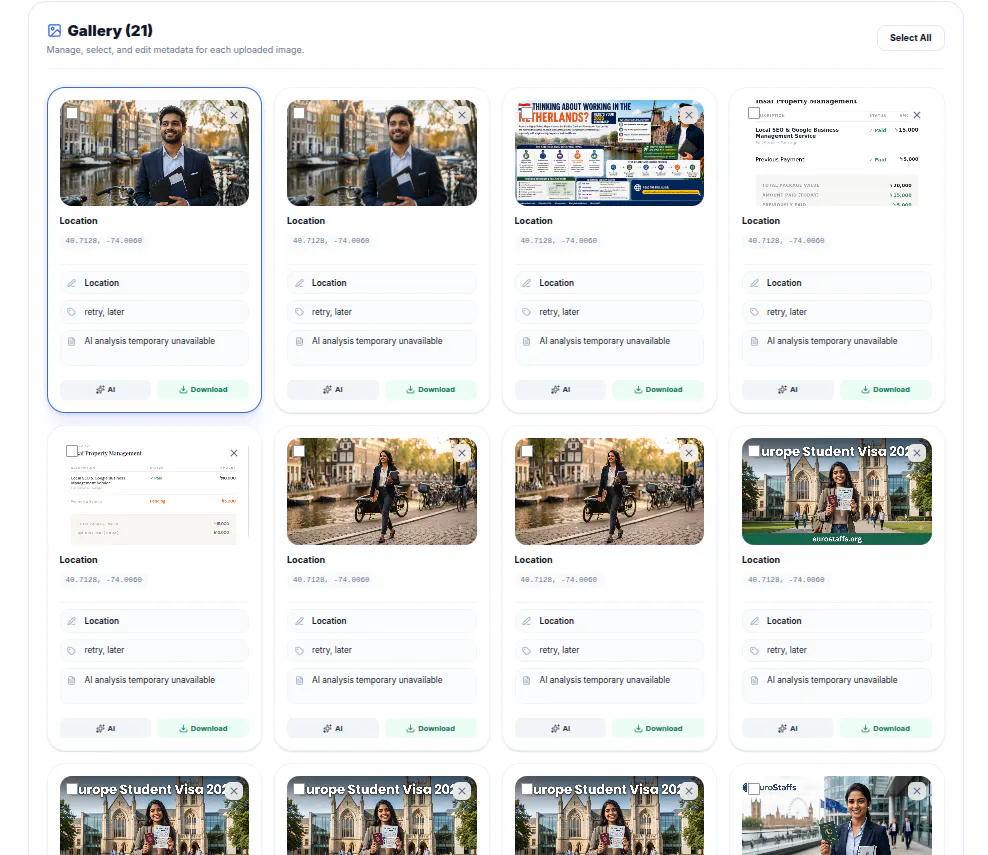Click AI button under eurostaffs.org Student Visa card

tap(788, 728)
